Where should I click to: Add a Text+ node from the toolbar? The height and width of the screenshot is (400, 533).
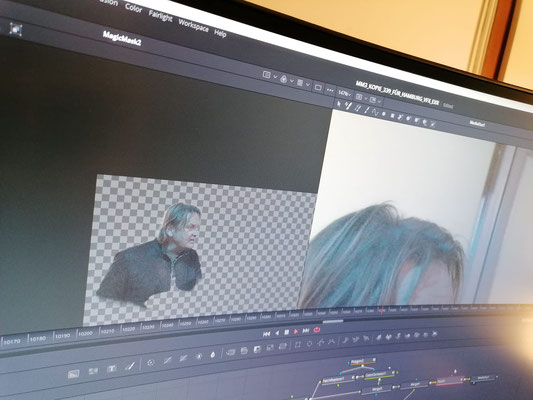pos(111,369)
